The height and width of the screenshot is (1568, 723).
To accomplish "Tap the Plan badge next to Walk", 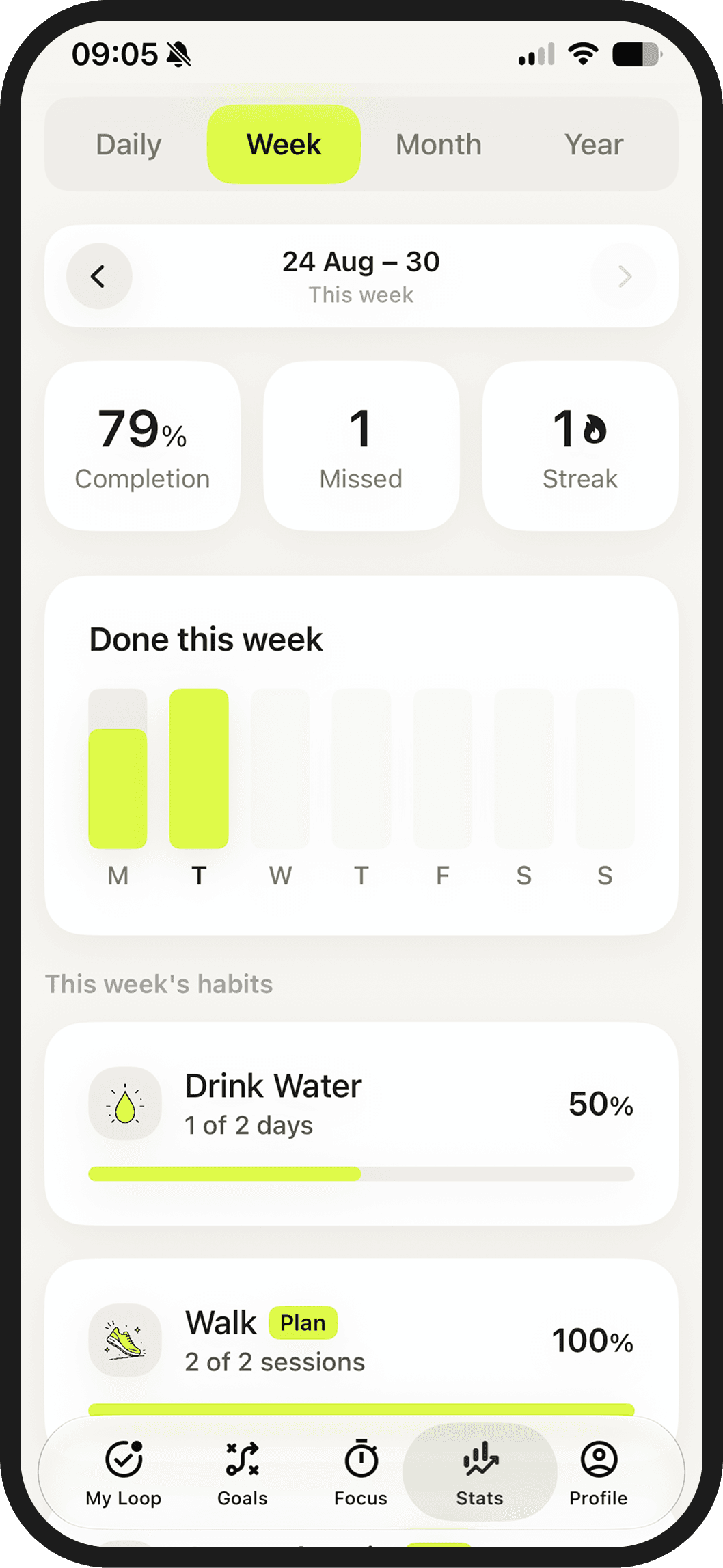I will click(303, 1323).
